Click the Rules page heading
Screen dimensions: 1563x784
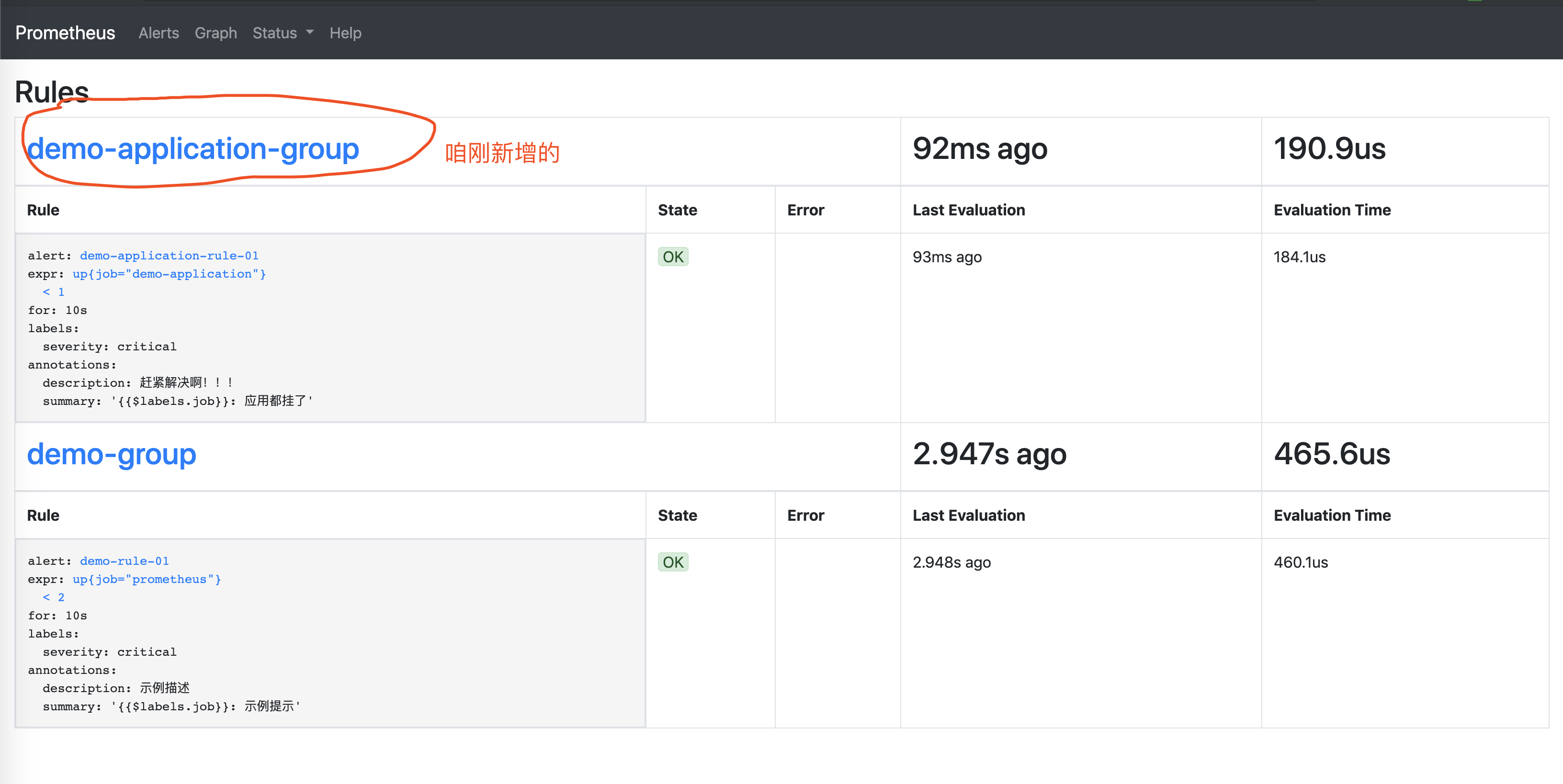tap(52, 92)
